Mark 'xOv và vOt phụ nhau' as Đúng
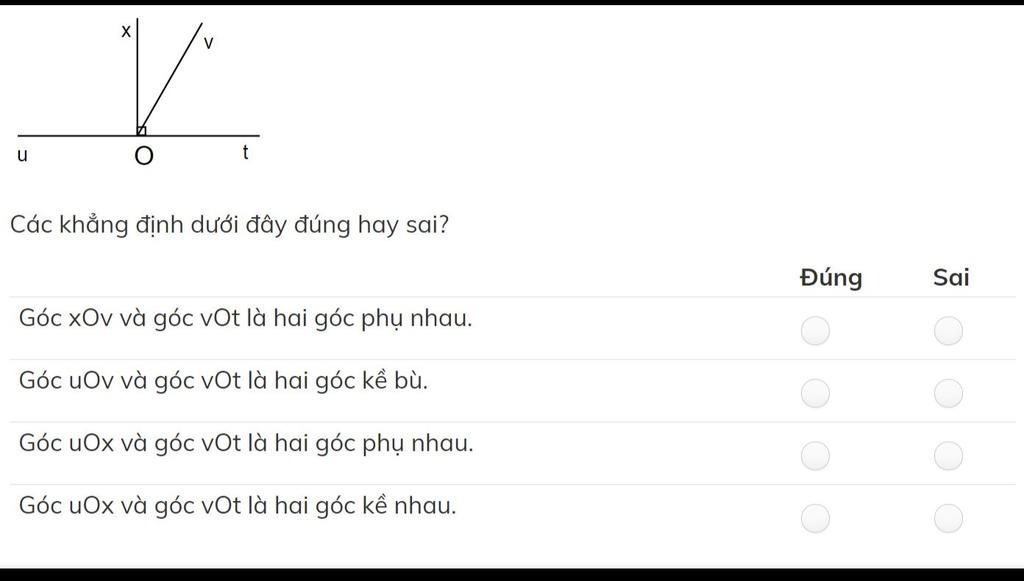 (815, 331)
